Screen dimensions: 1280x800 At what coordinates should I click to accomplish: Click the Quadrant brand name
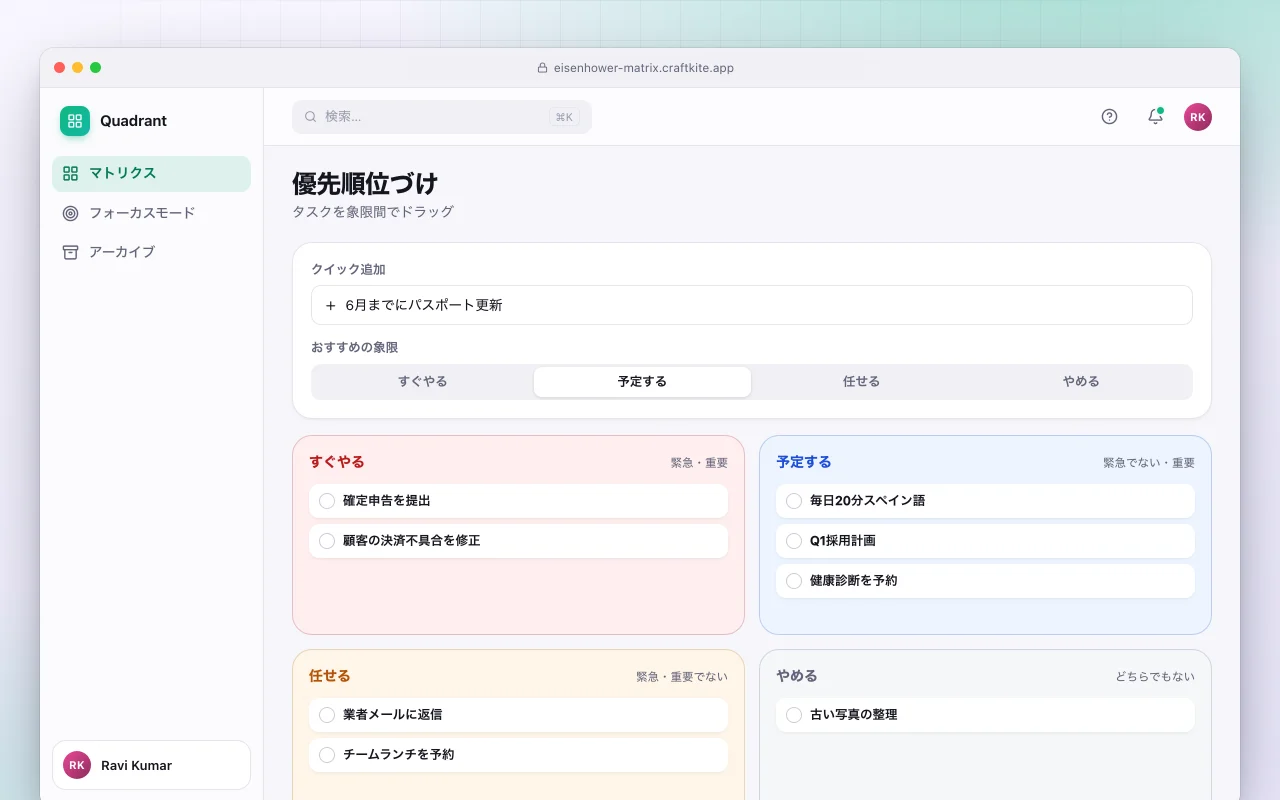133,121
